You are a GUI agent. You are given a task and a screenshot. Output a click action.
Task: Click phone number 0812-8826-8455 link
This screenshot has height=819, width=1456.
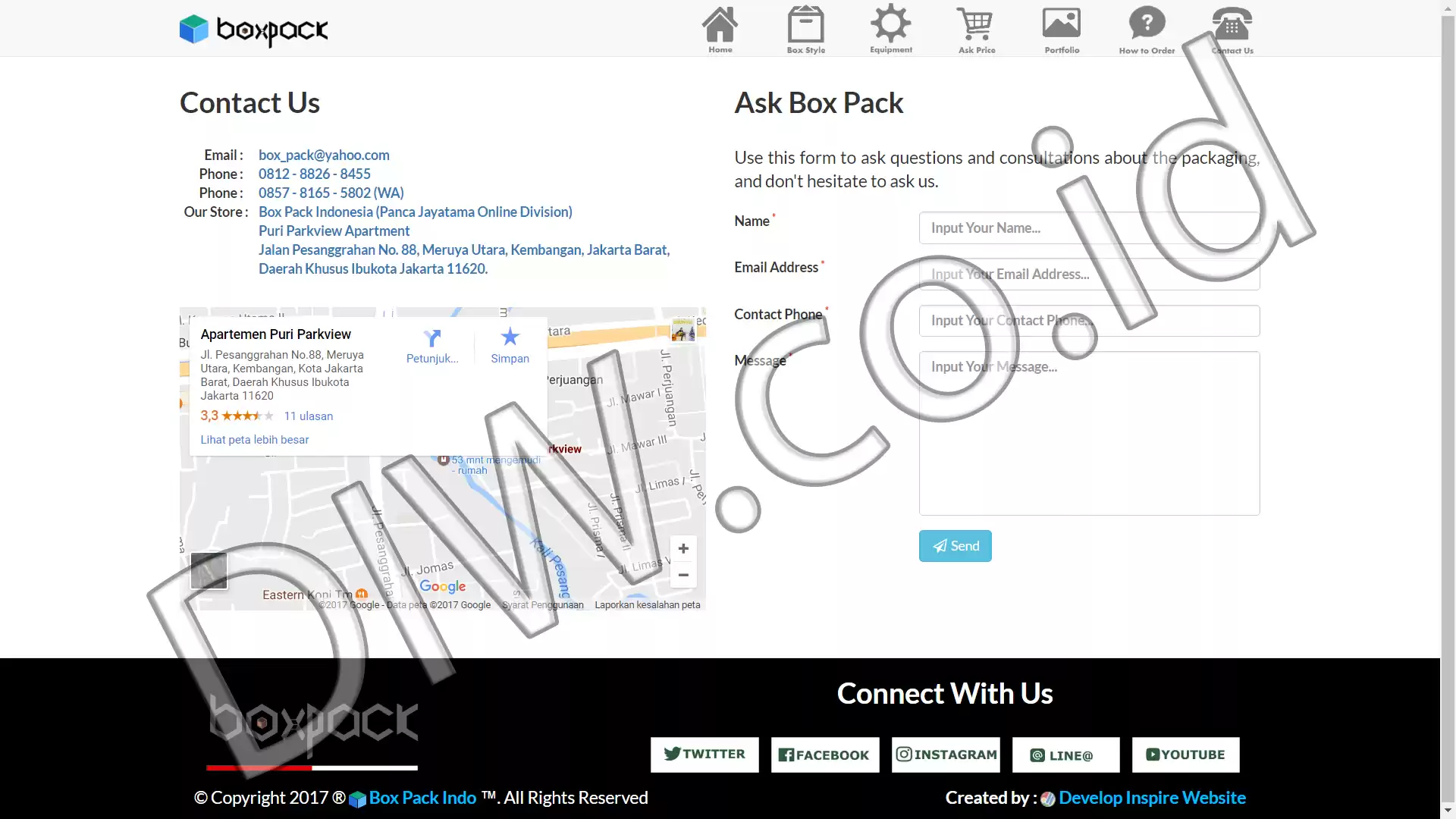tap(315, 174)
